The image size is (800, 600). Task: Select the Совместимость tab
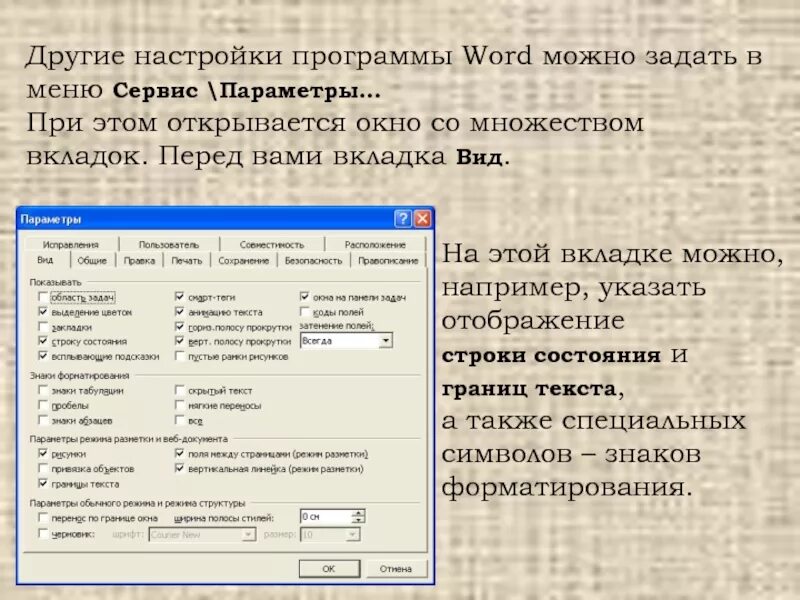click(x=271, y=245)
